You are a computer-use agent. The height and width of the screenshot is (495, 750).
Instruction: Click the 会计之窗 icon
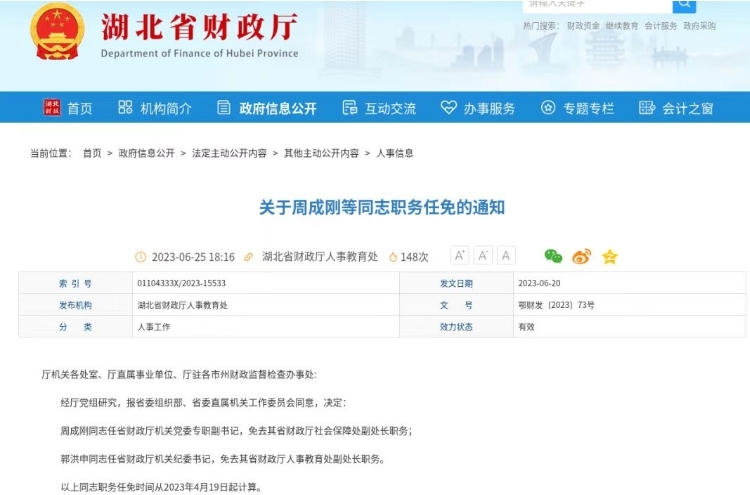click(x=647, y=107)
